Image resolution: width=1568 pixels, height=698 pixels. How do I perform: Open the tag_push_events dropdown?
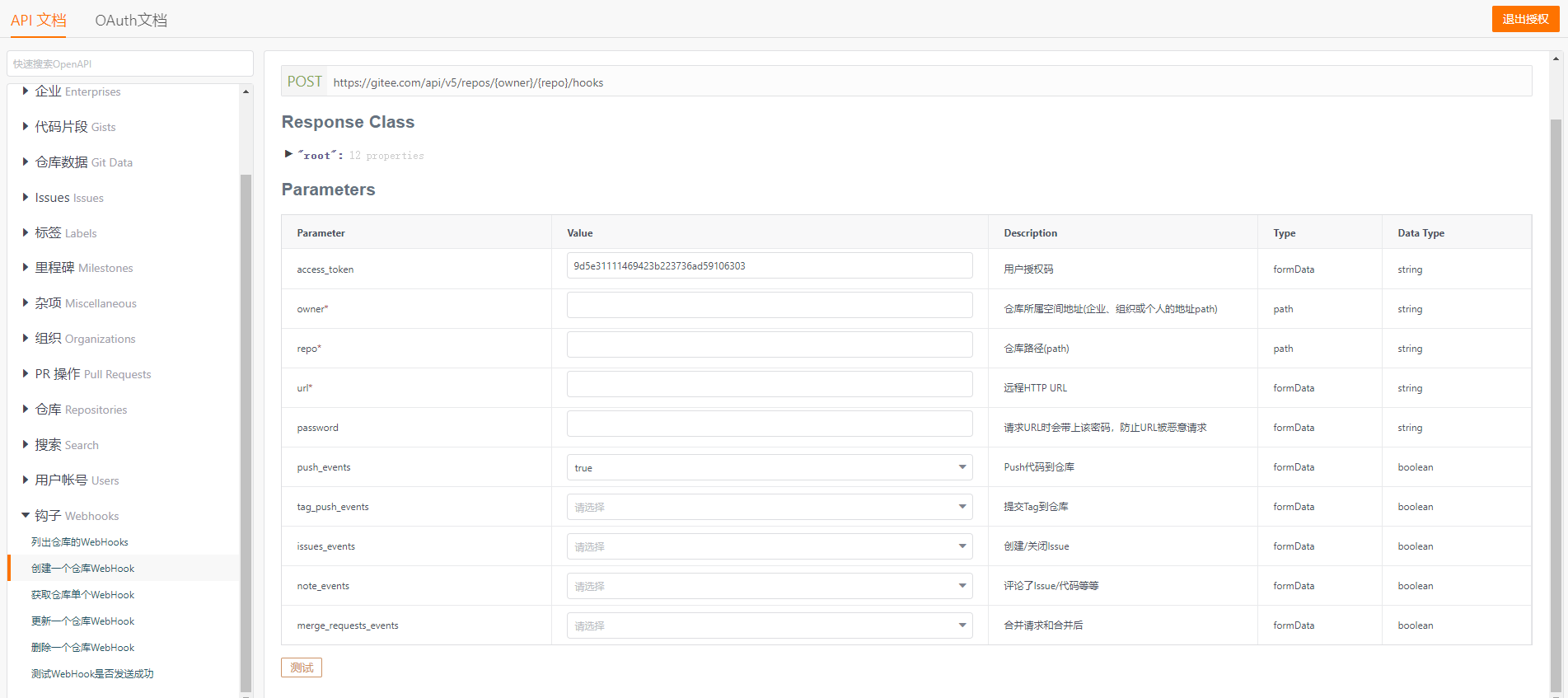pos(769,507)
